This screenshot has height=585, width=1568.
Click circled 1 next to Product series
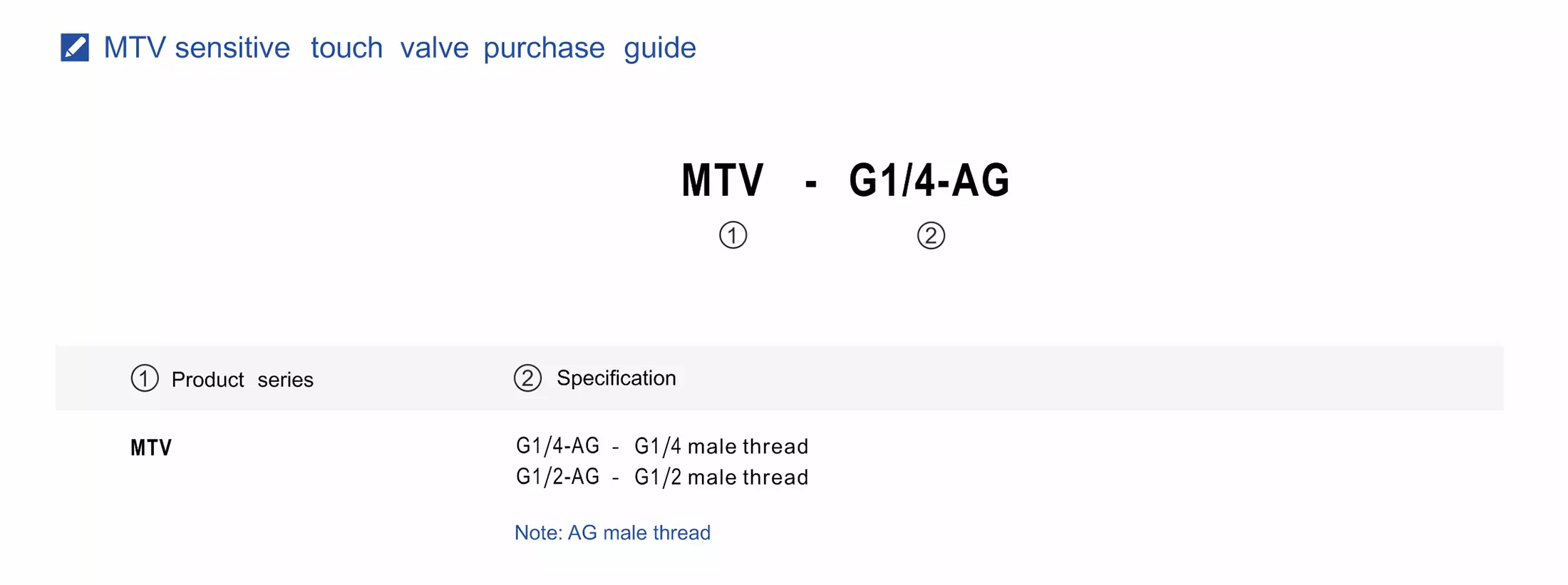point(145,378)
